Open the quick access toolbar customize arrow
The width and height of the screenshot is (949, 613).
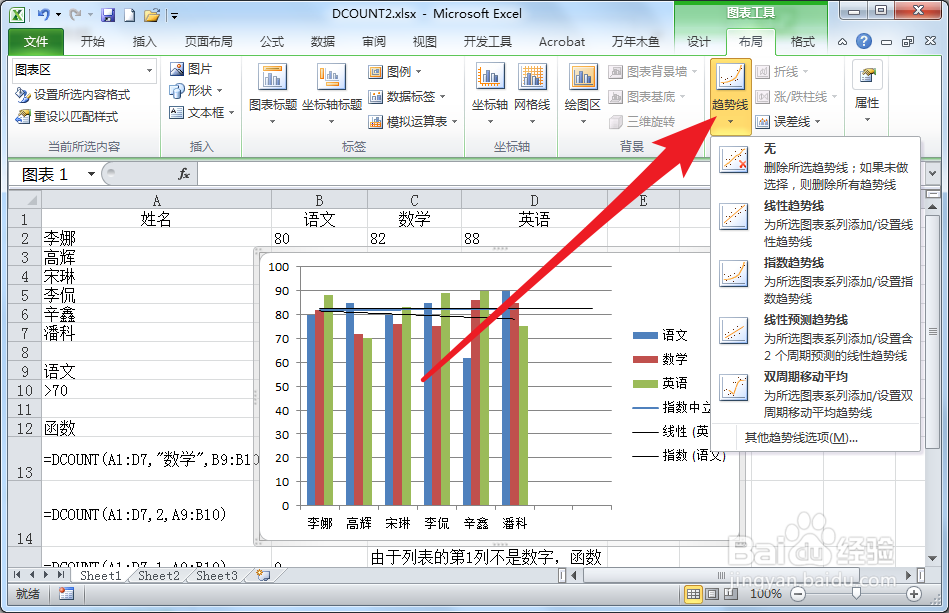(x=174, y=16)
